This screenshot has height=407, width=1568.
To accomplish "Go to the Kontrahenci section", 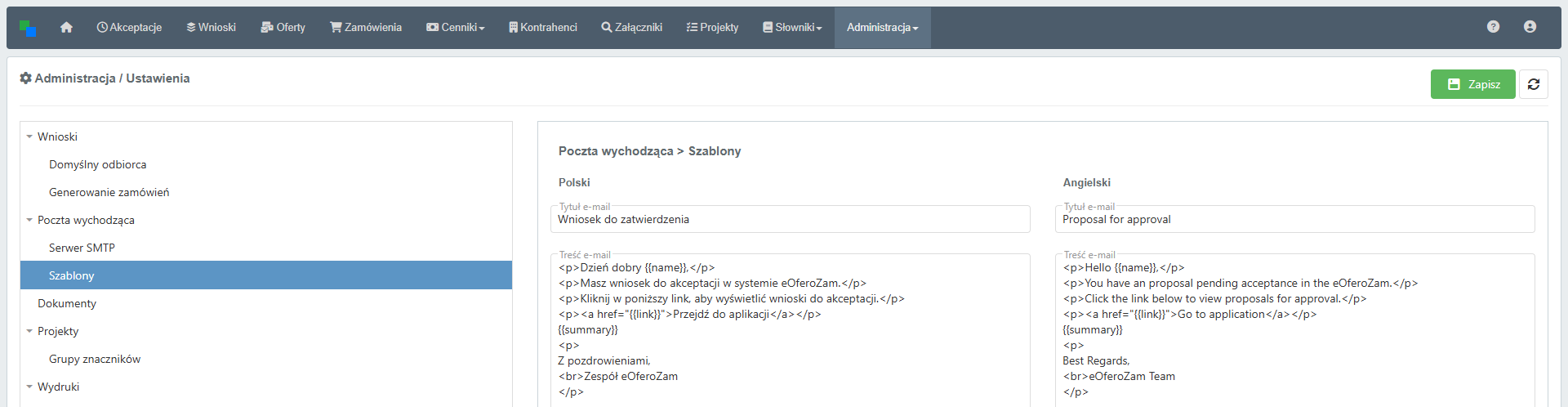I will coord(542,28).
